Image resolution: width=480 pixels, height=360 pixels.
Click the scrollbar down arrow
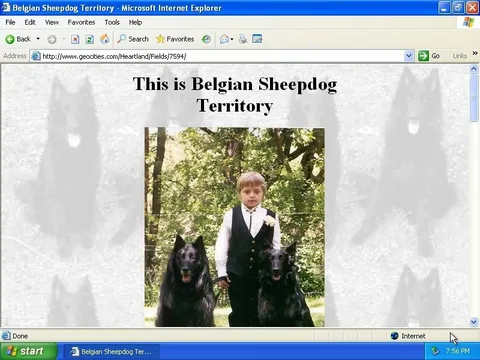(x=474, y=322)
